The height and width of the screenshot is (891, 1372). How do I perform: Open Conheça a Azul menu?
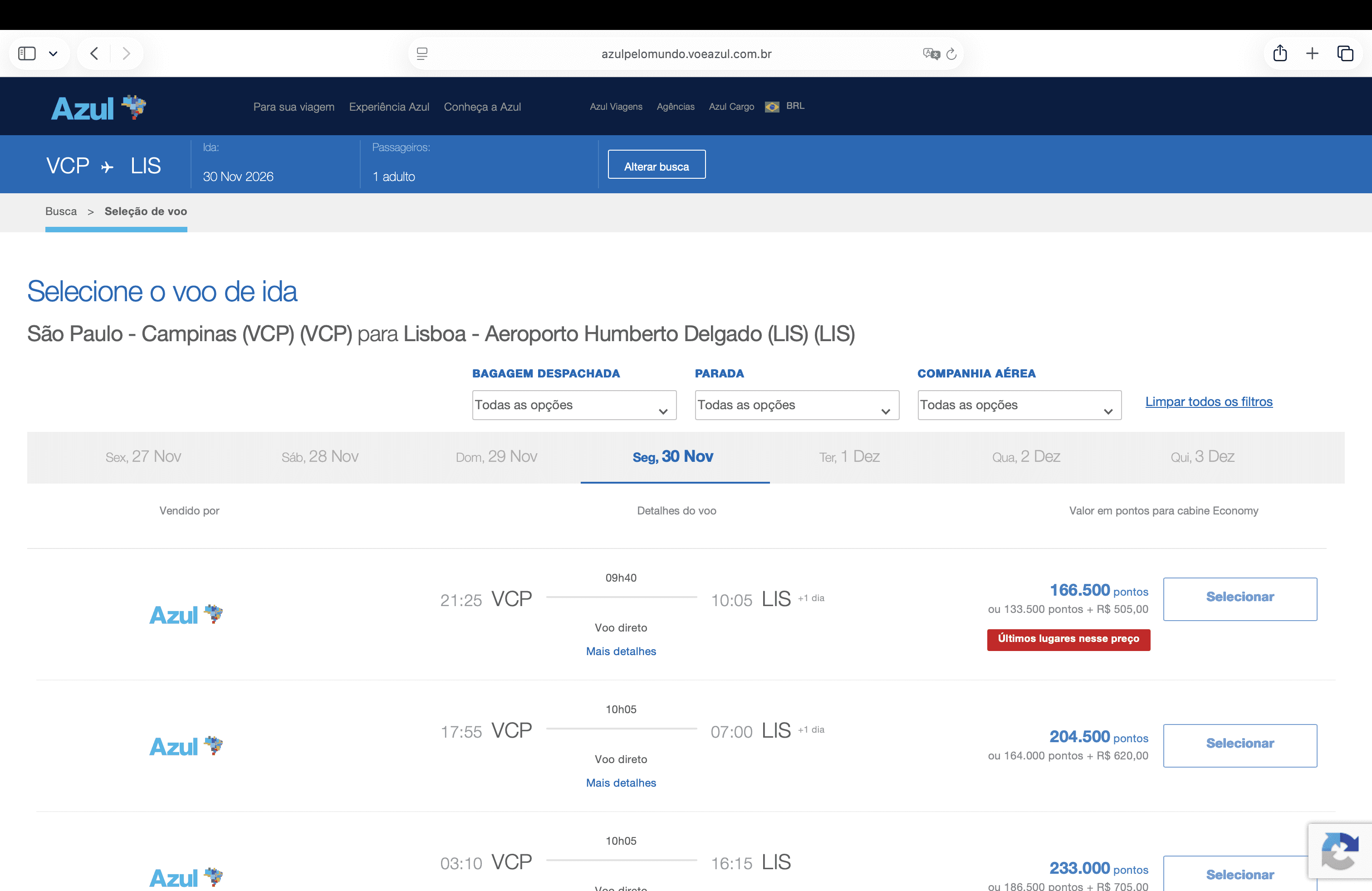click(x=482, y=107)
